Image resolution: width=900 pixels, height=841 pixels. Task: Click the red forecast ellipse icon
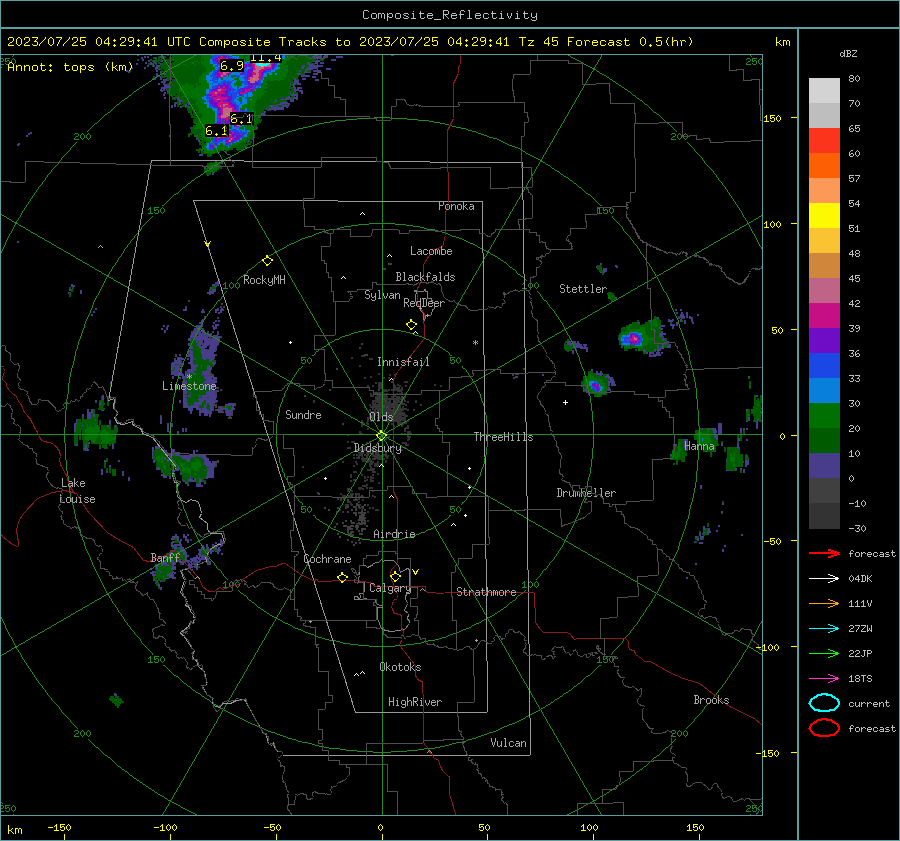point(824,728)
